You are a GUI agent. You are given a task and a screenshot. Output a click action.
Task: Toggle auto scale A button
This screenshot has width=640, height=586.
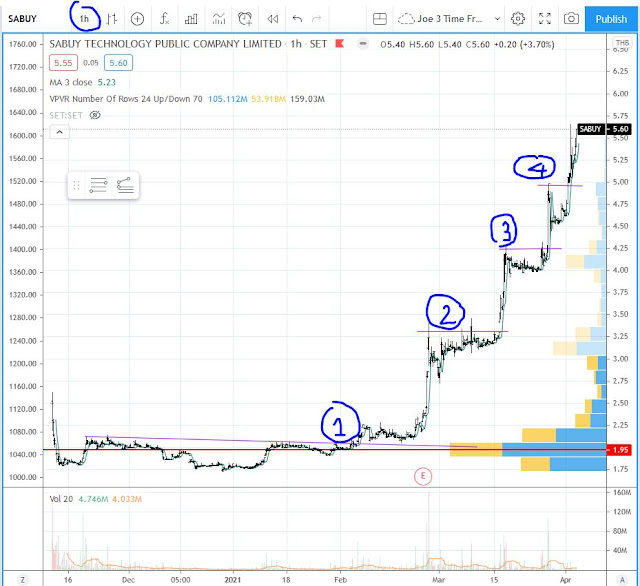(x=622, y=579)
